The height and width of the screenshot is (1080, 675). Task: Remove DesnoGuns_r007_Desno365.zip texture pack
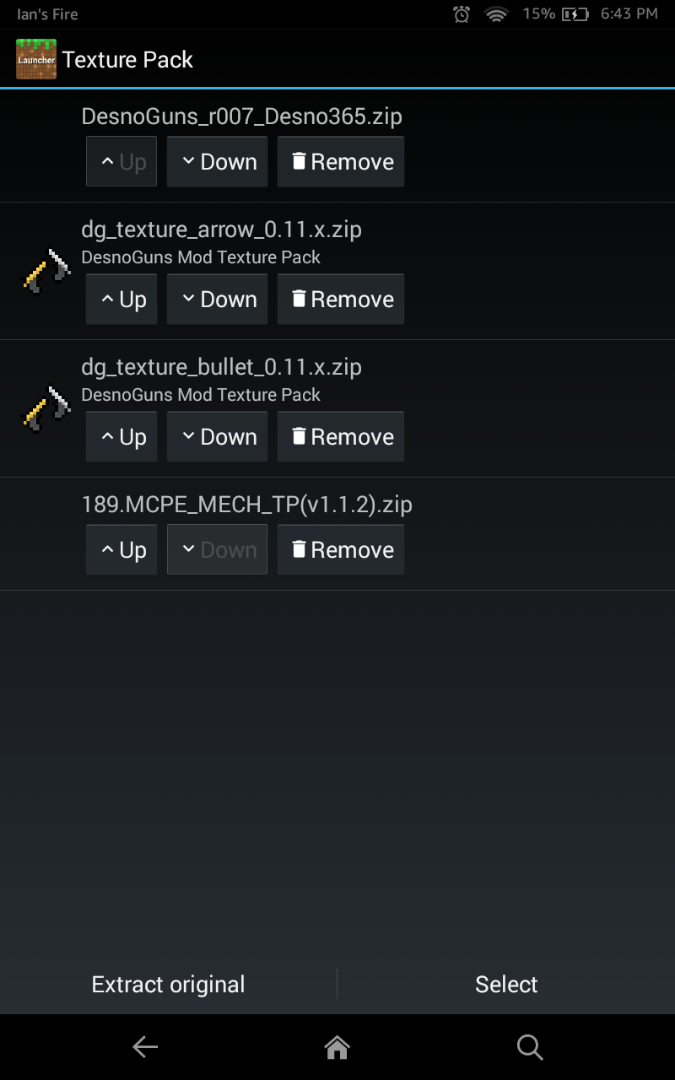tap(341, 162)
